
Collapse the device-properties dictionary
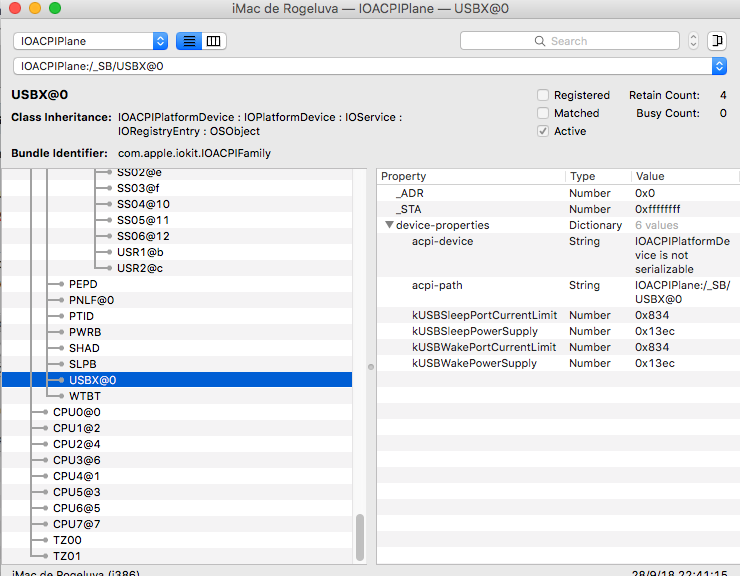389,225
